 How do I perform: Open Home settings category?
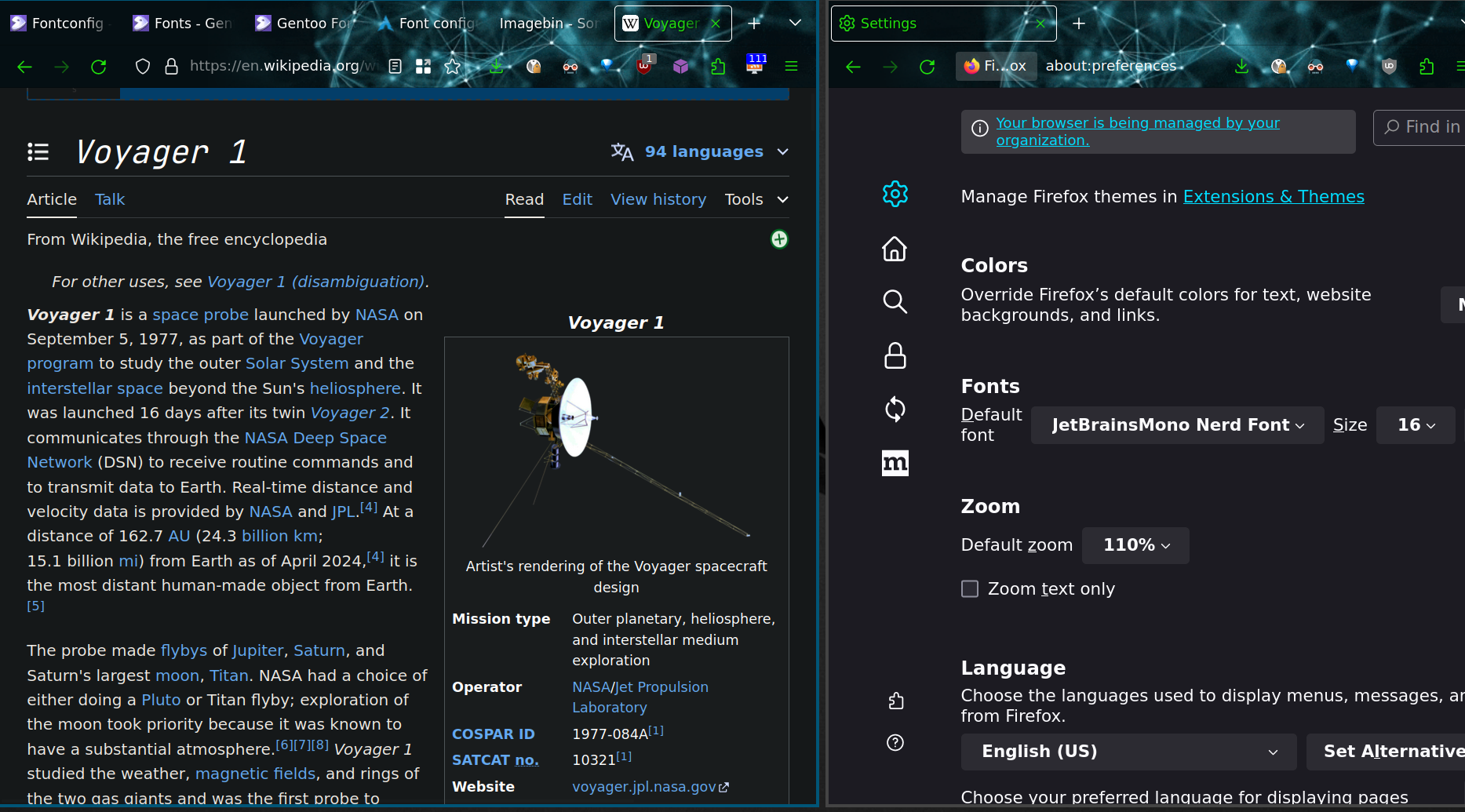(895, 249)
